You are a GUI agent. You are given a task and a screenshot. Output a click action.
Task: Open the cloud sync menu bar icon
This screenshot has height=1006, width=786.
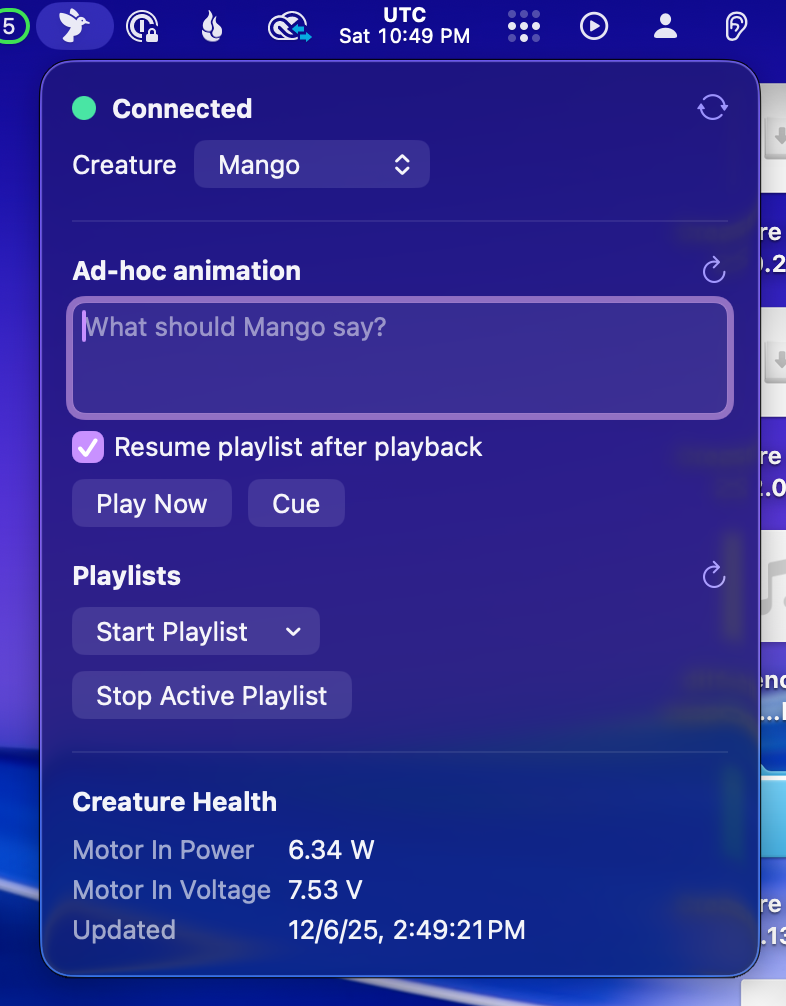[x=289, y=28]
